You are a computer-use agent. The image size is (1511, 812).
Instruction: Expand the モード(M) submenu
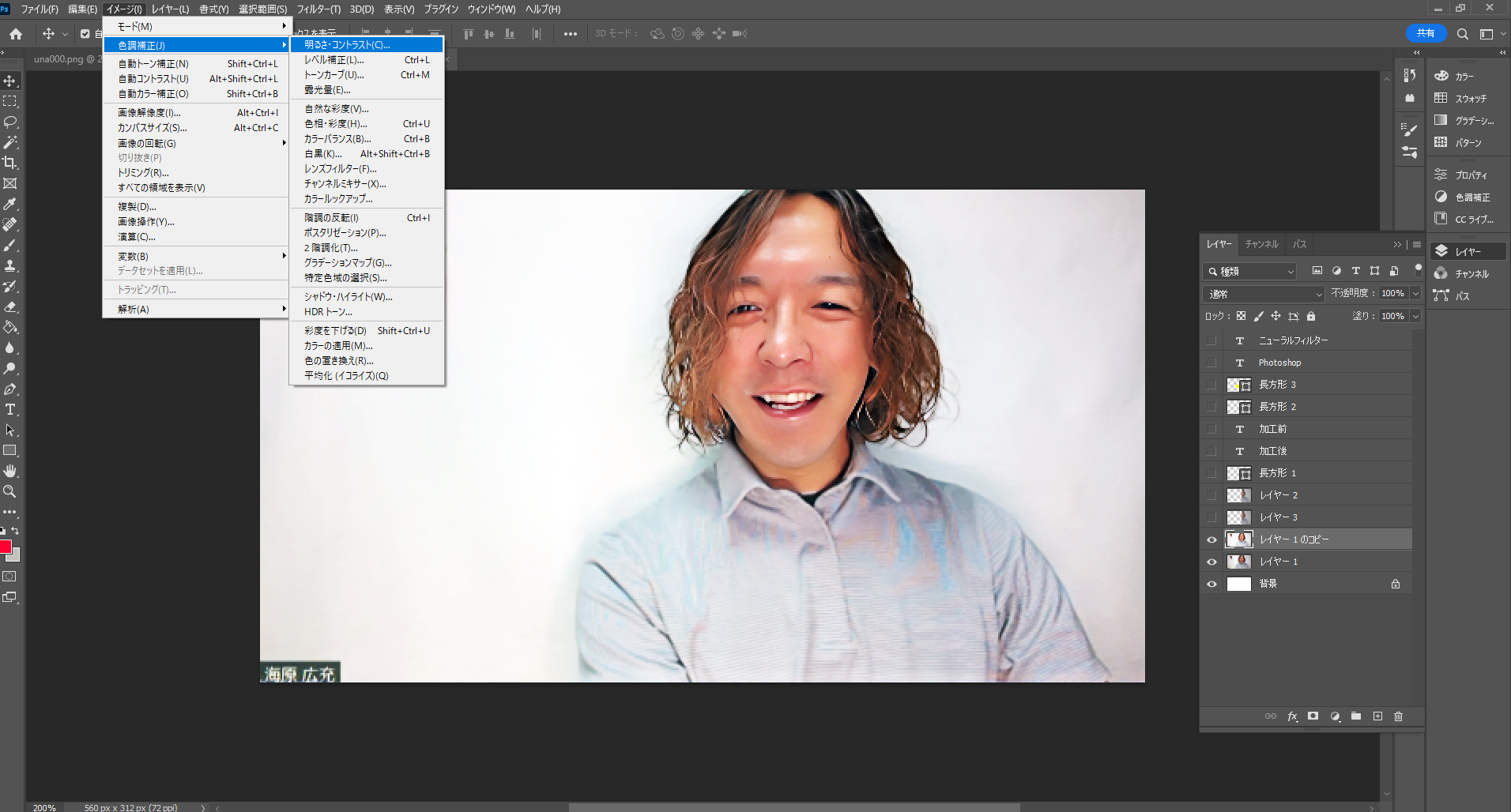[x=196, y=26]
